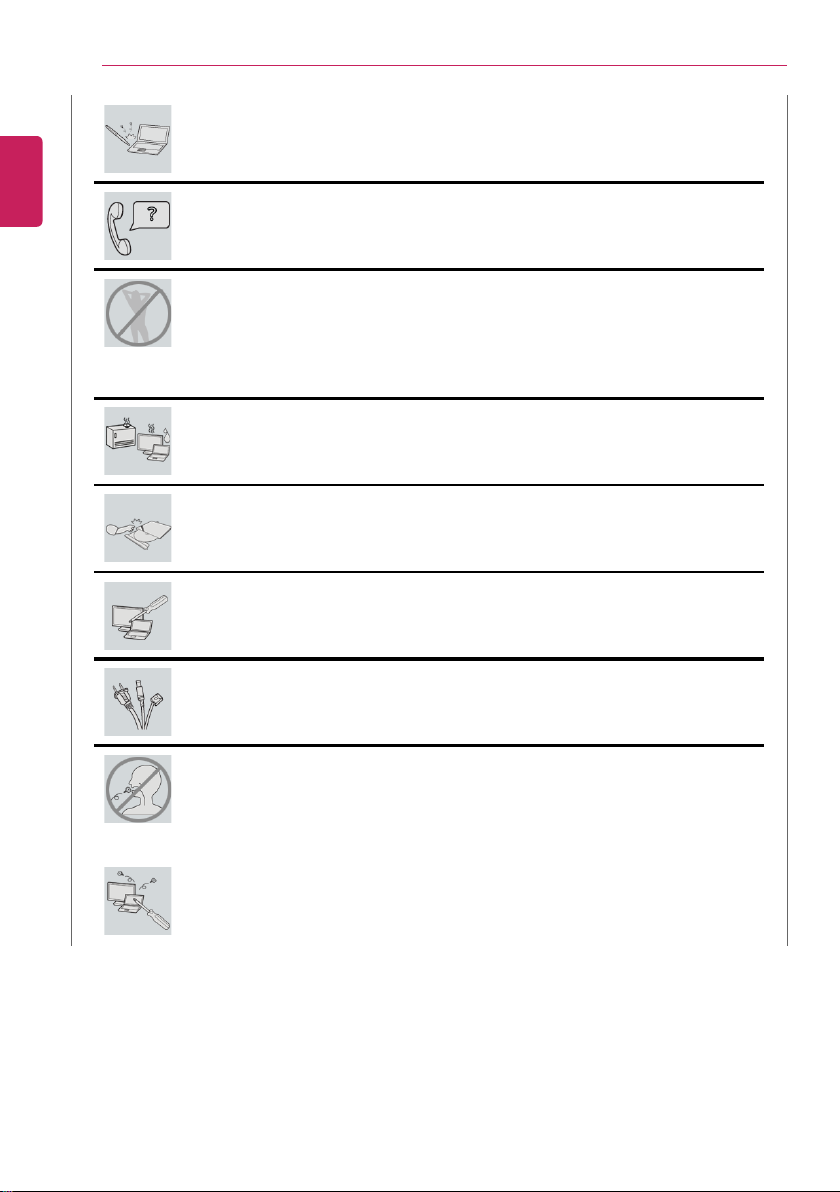The image size is (840, 1192).
Task: Select the heater beside computer icon
Action: pyautogui.click(x=138, y=441)
